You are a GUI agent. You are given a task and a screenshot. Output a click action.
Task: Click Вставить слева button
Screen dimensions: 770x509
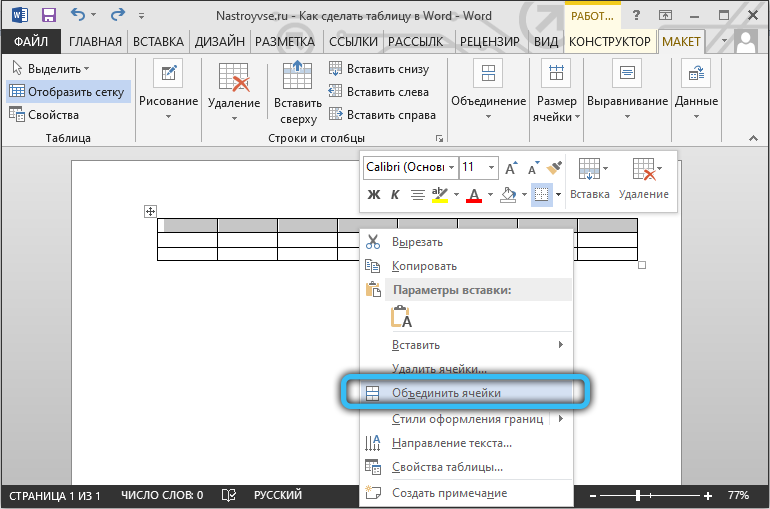(379, 92)
